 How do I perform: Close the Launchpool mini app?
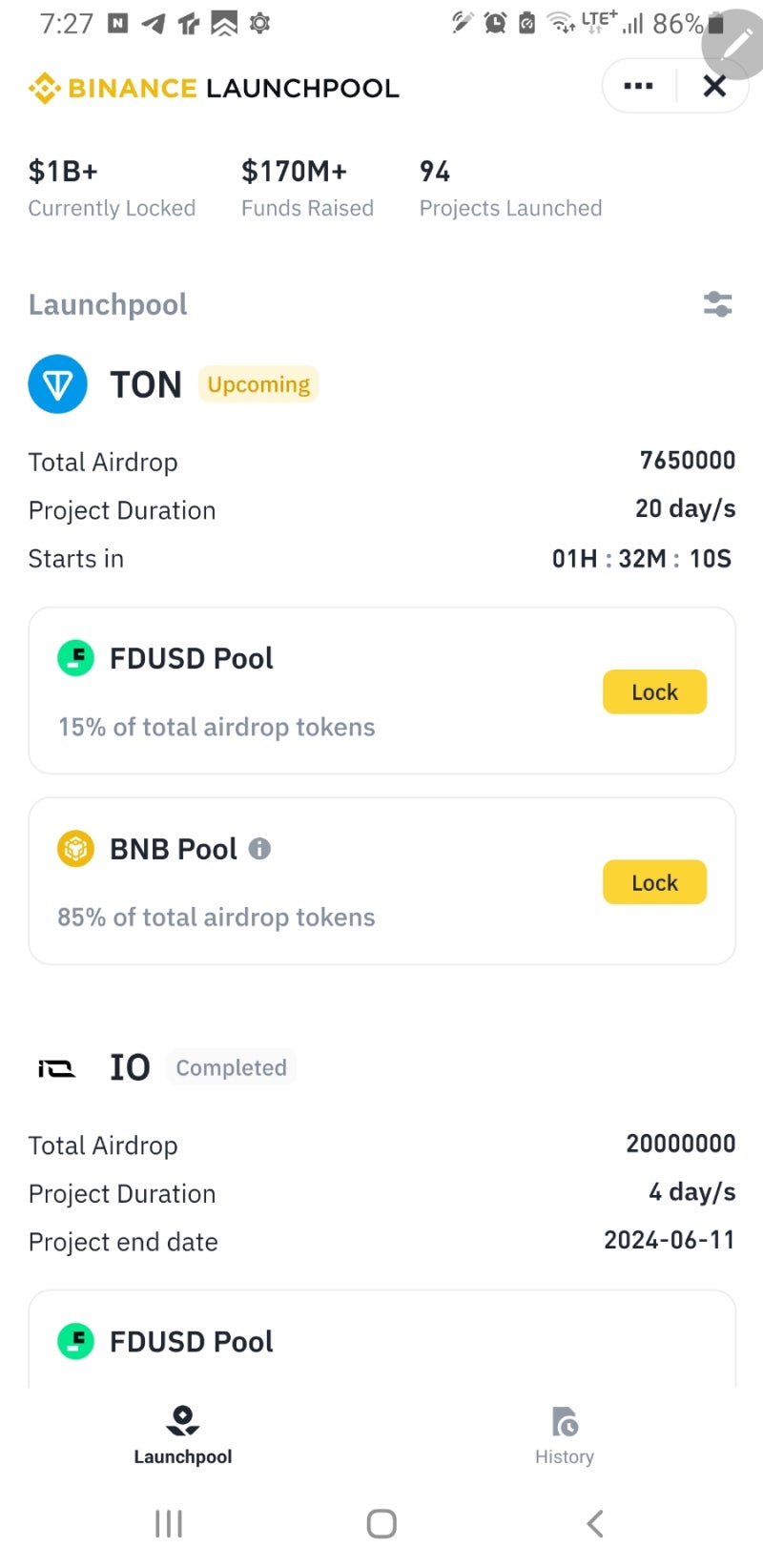[714, 86]
